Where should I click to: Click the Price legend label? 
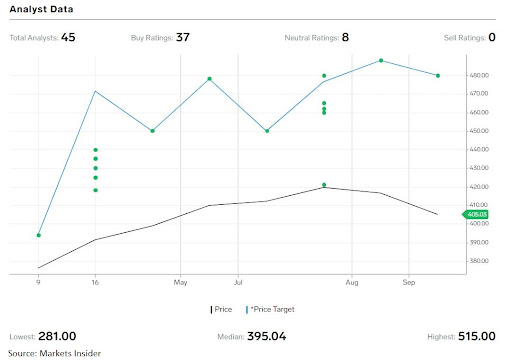(x=223, y=309)
